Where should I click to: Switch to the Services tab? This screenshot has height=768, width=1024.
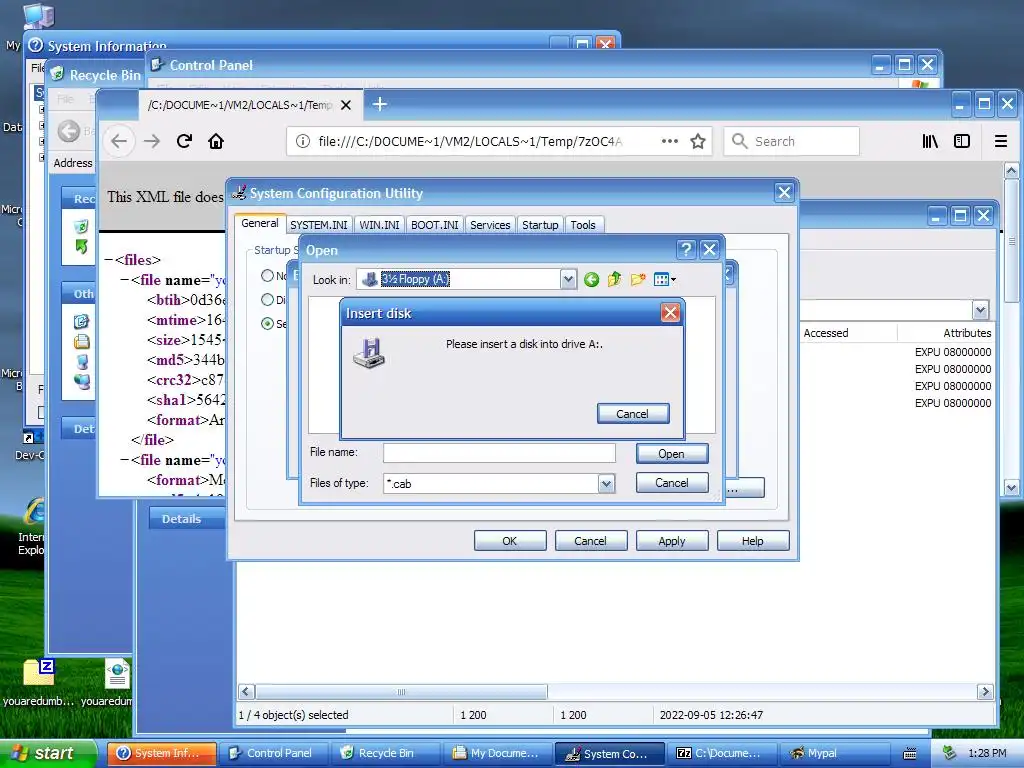tap(490, 225)
